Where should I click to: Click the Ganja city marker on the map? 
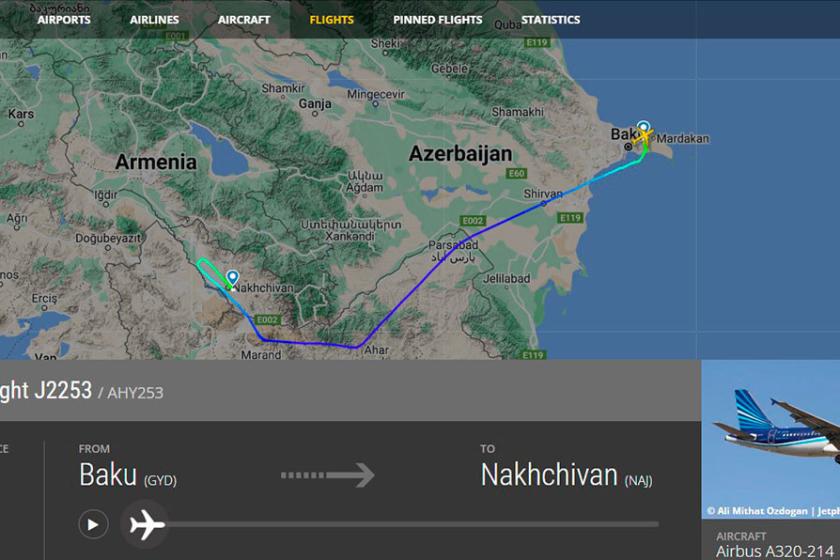(x=314, y=114)
